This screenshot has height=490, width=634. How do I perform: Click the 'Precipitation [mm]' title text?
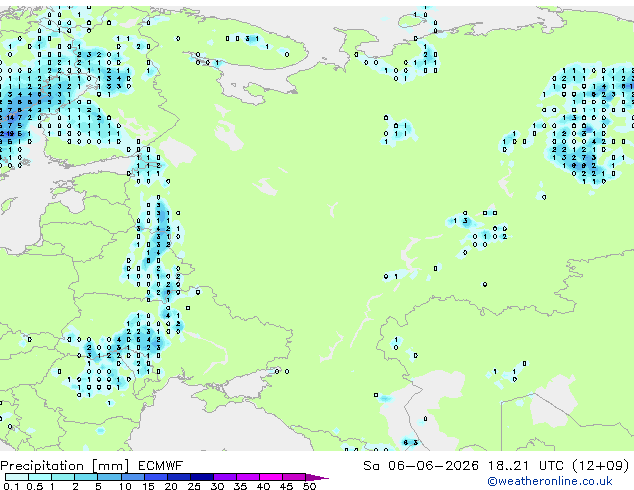click(65, 466)
